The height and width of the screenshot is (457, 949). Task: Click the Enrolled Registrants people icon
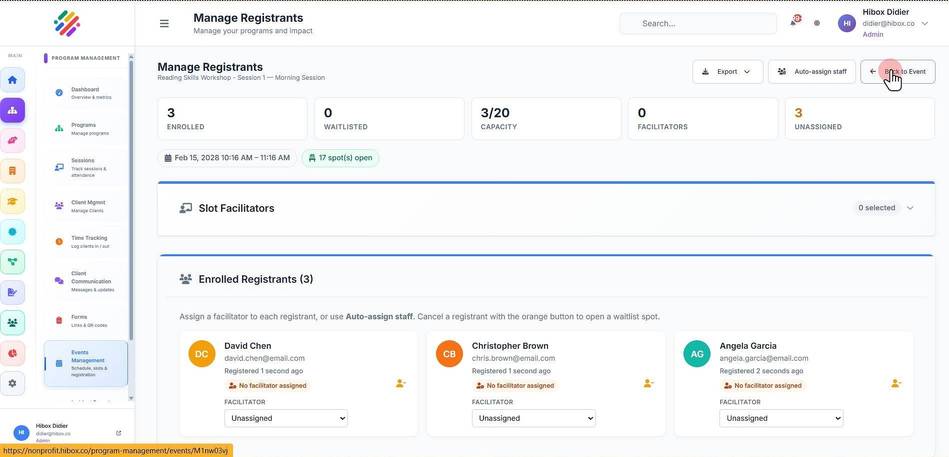[x=185, y=279]
